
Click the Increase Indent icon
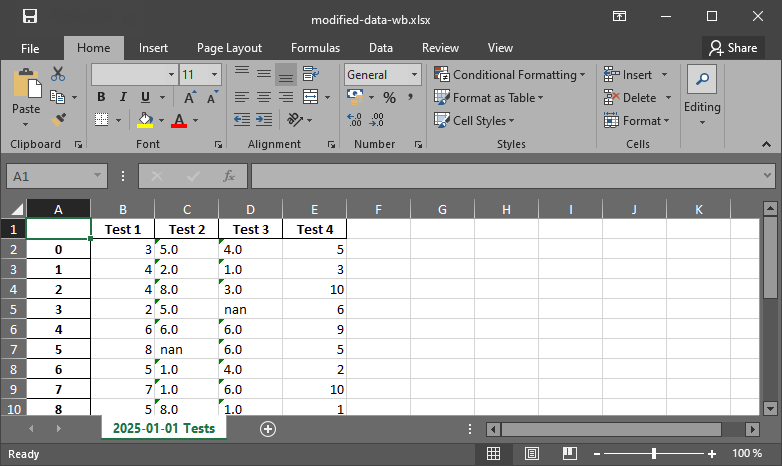click(x=264, y=120)
